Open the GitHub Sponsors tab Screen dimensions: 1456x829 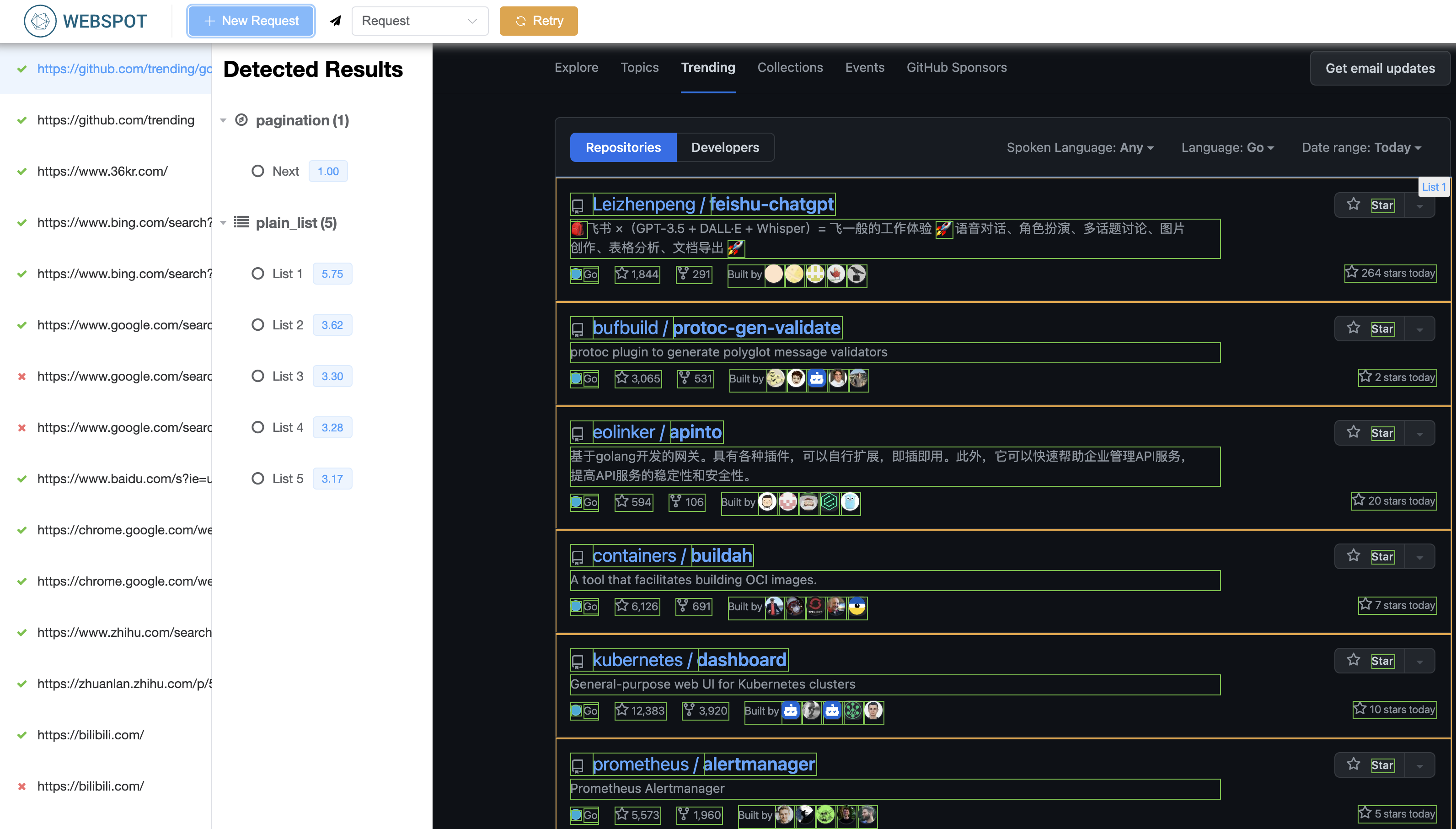[957, 67]
